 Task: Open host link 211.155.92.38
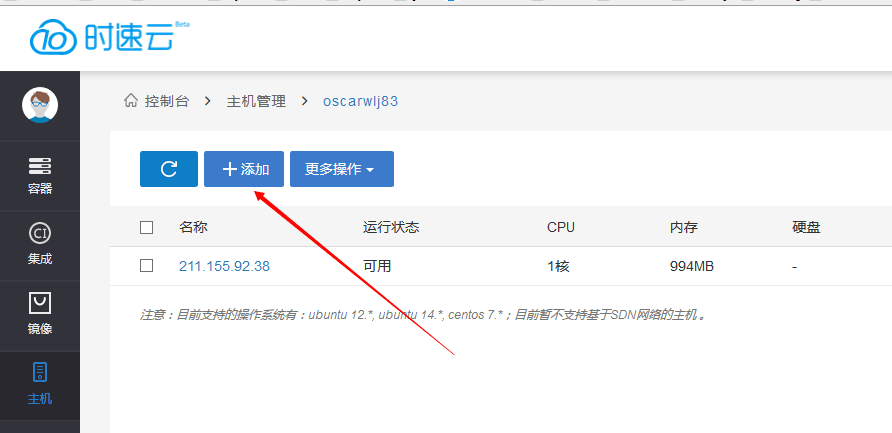(x=224, y=266)
